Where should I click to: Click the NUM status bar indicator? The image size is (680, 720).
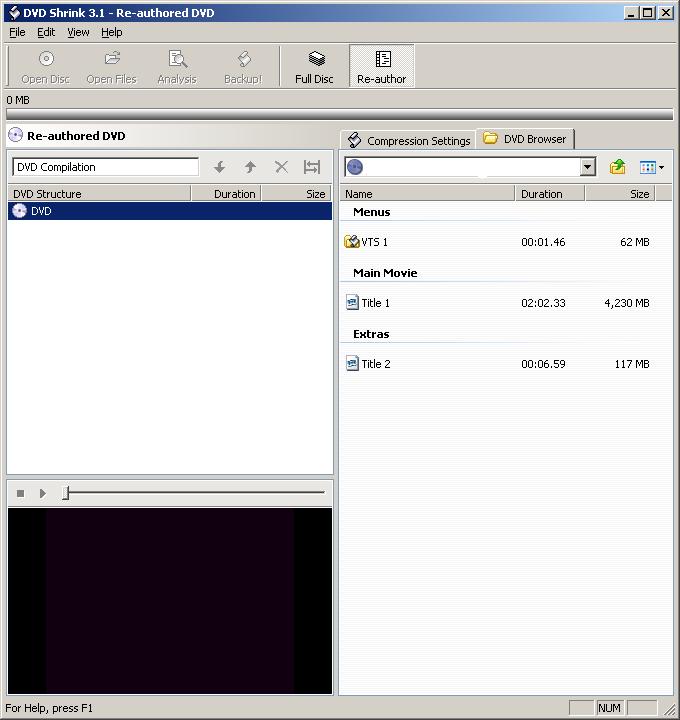tap(609, 708)
